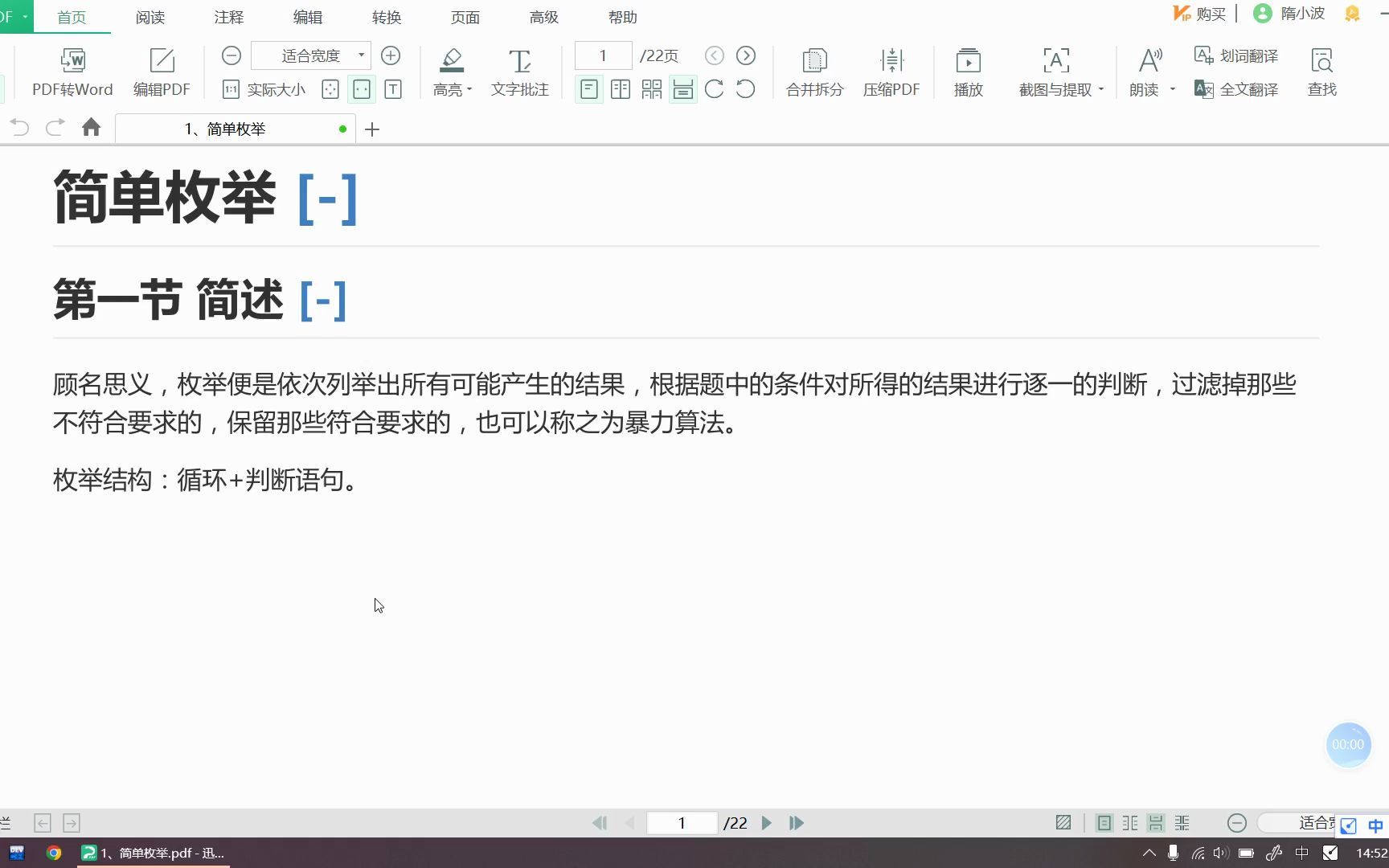Switch to the 阅读 ribbon tab

point(150,17)
